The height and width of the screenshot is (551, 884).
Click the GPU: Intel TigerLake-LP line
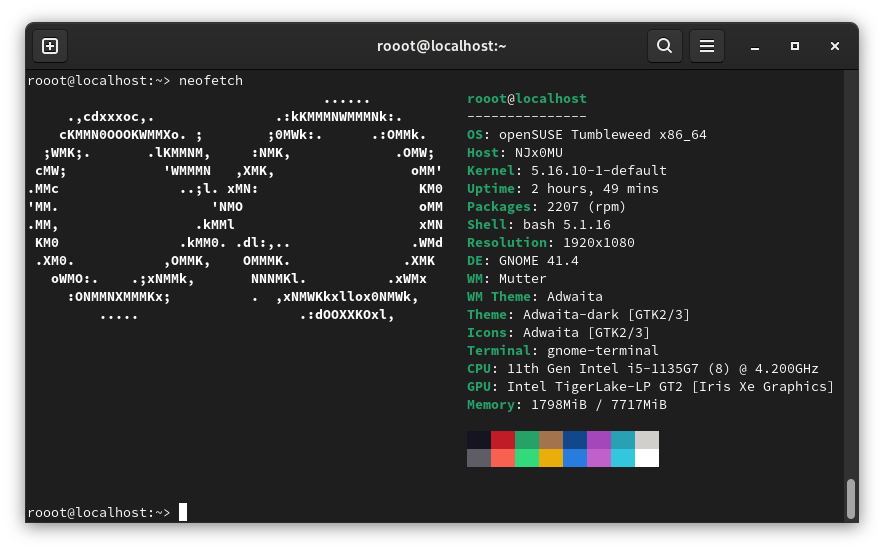(651, 387)
